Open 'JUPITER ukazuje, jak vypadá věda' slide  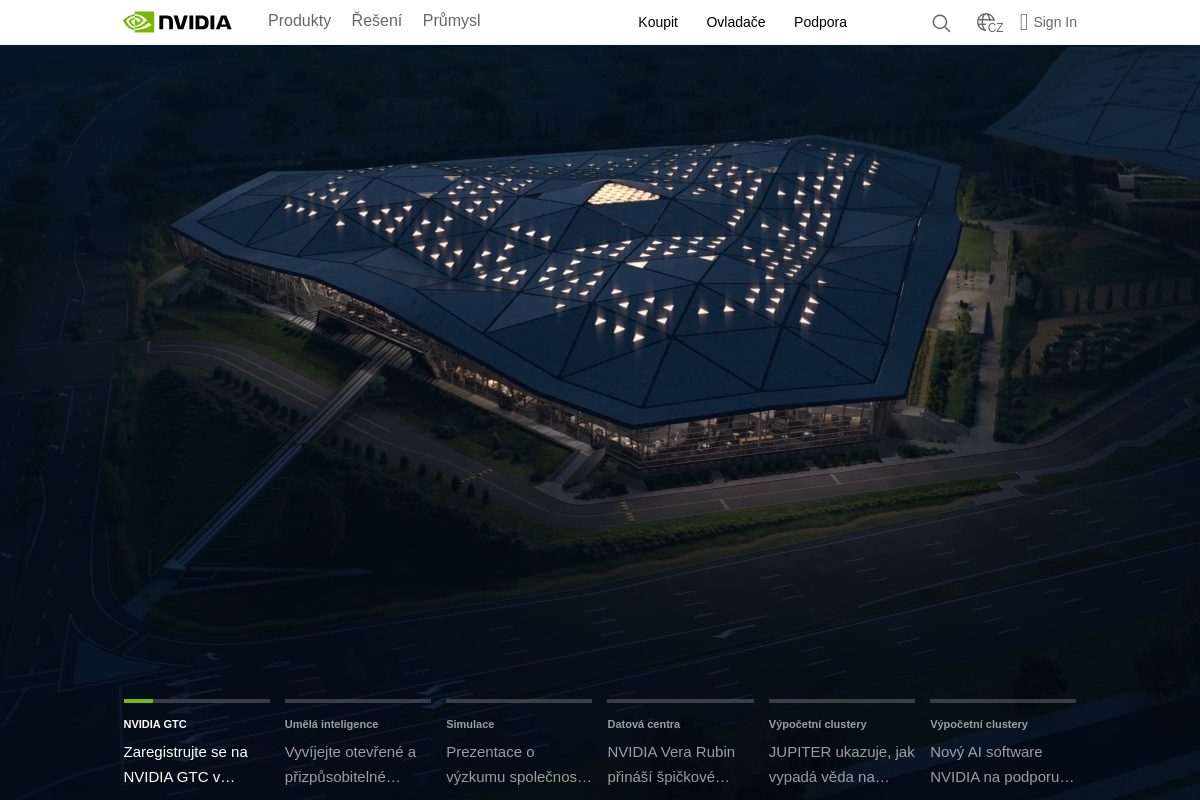[842, 764]
